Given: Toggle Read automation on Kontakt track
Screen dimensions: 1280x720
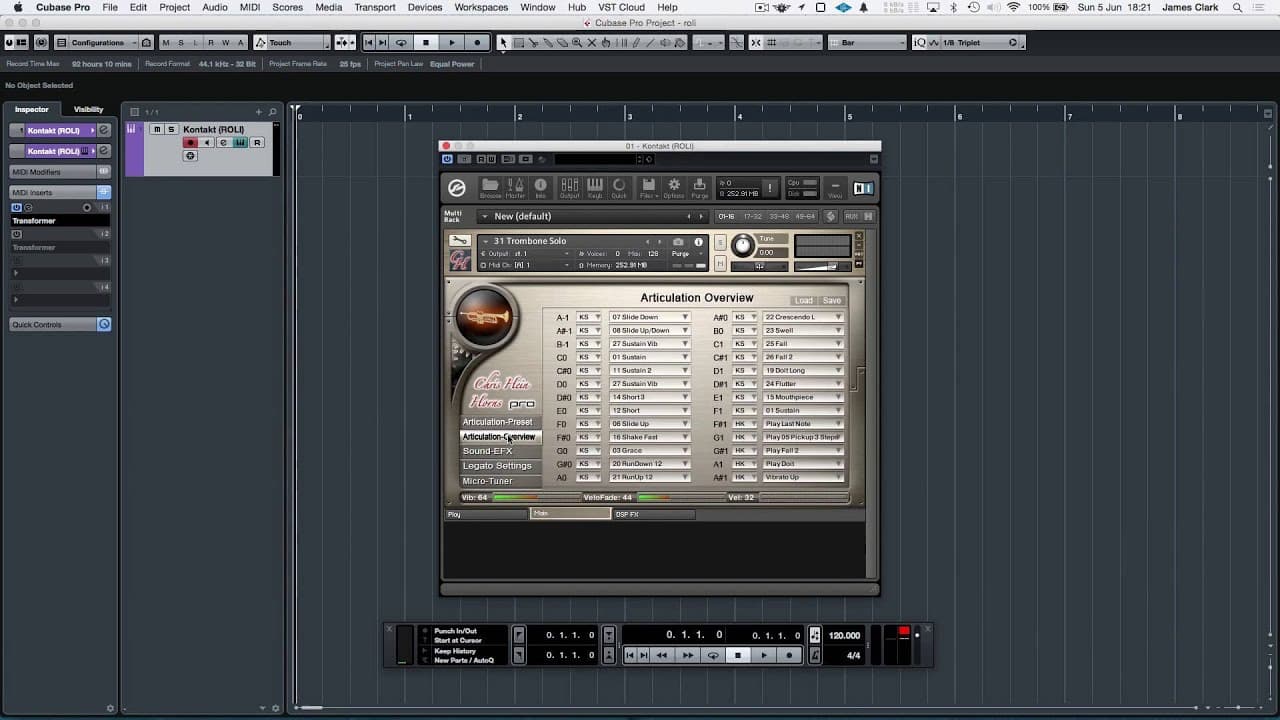Looking at the screenshot, I should (x=257, y=143).
